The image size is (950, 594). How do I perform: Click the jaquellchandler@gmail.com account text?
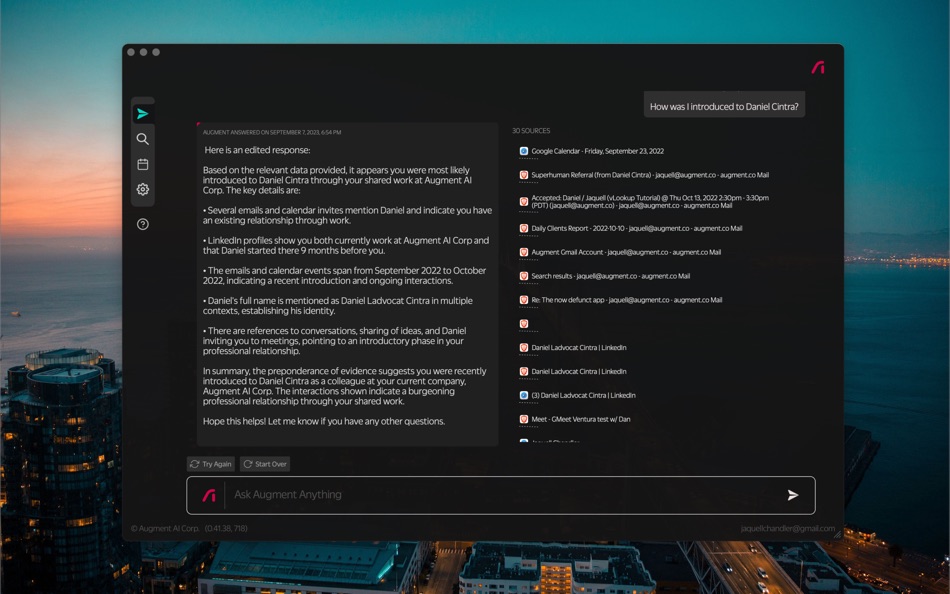[x=788, y=529]
